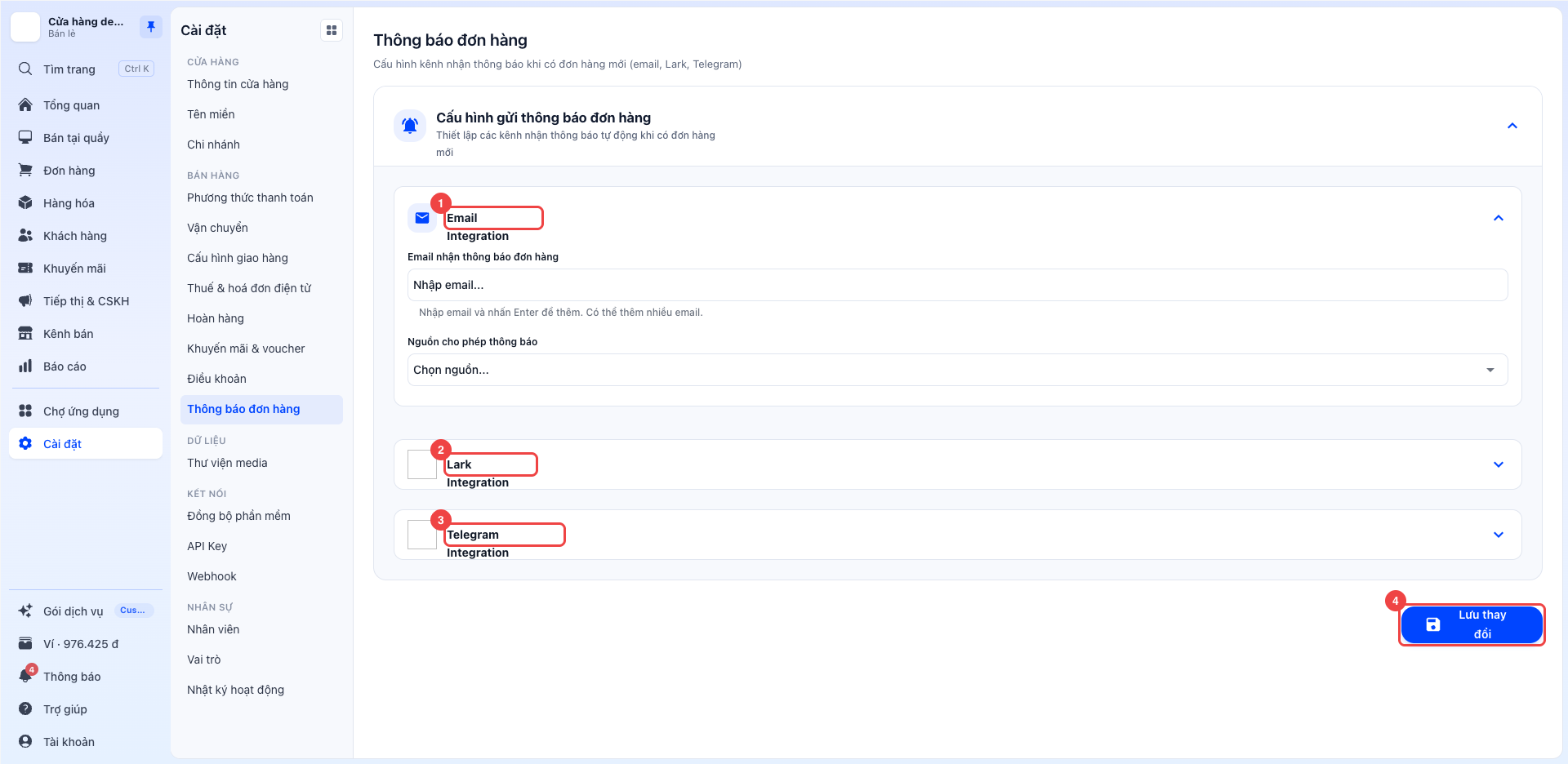
Task: Open Bán tại quầy monitor icon
Action: click(25, 137)
